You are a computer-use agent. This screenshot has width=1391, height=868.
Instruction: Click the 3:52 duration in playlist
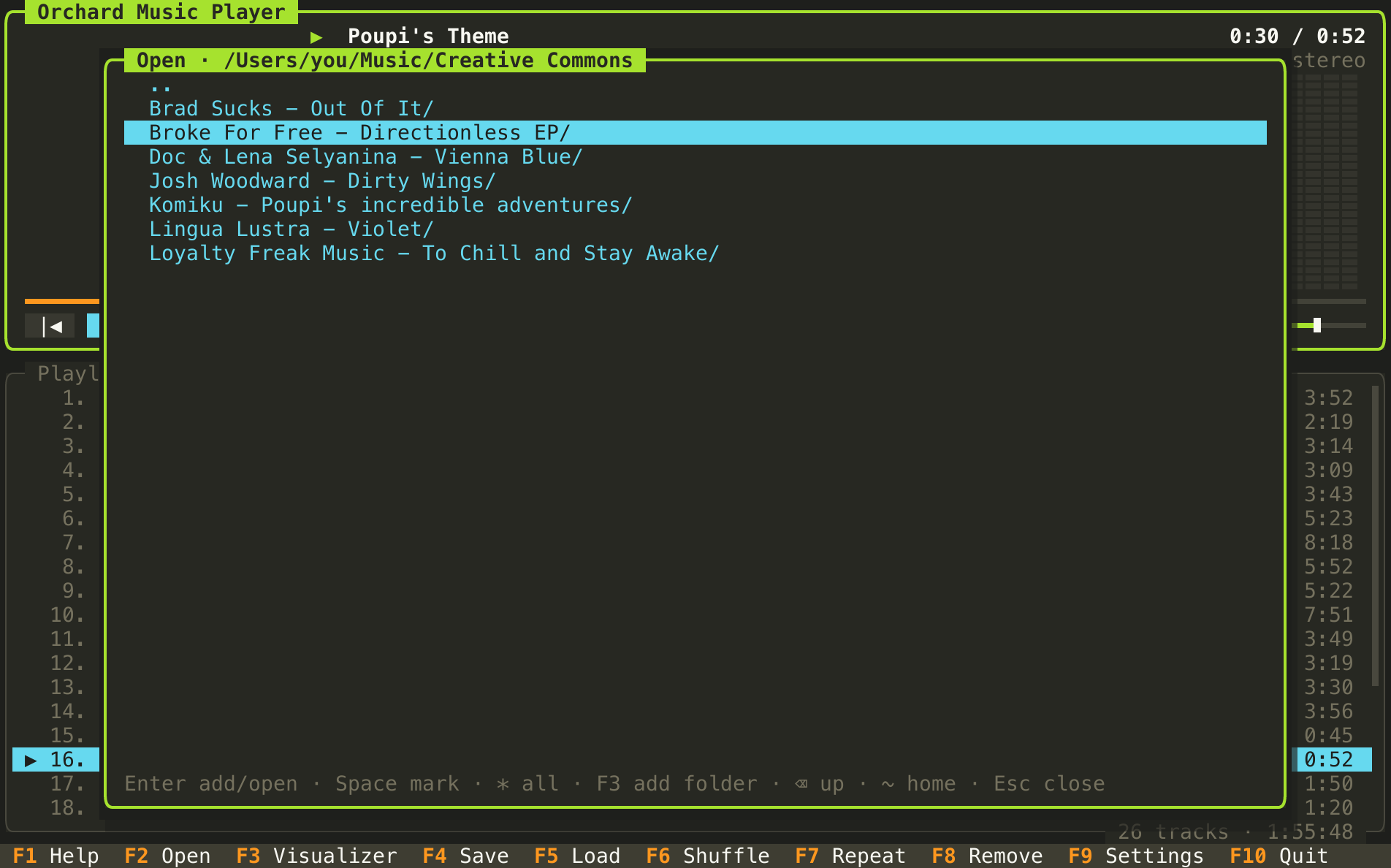1328,398
